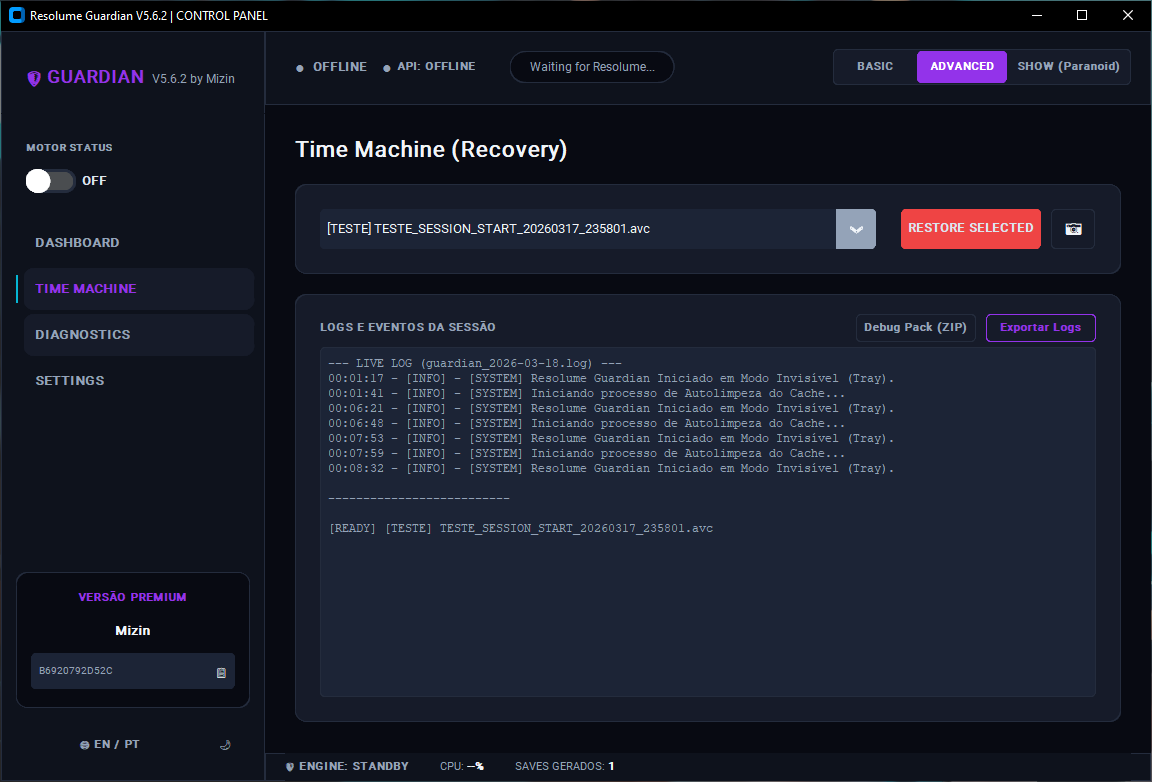
Task: Click the Resolume Guardian title bar app icon
Action: point(16,15)
